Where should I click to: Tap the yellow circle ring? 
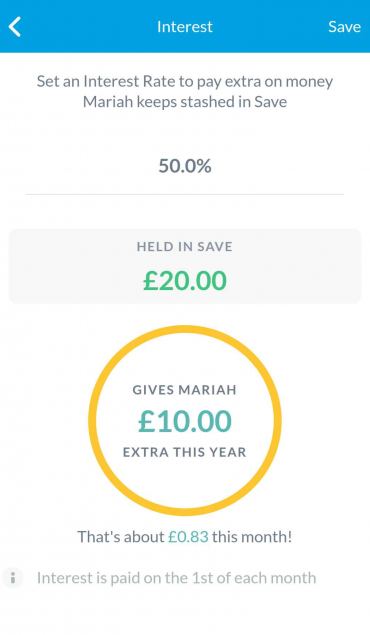pyautogui.click(x=185, y=421)
